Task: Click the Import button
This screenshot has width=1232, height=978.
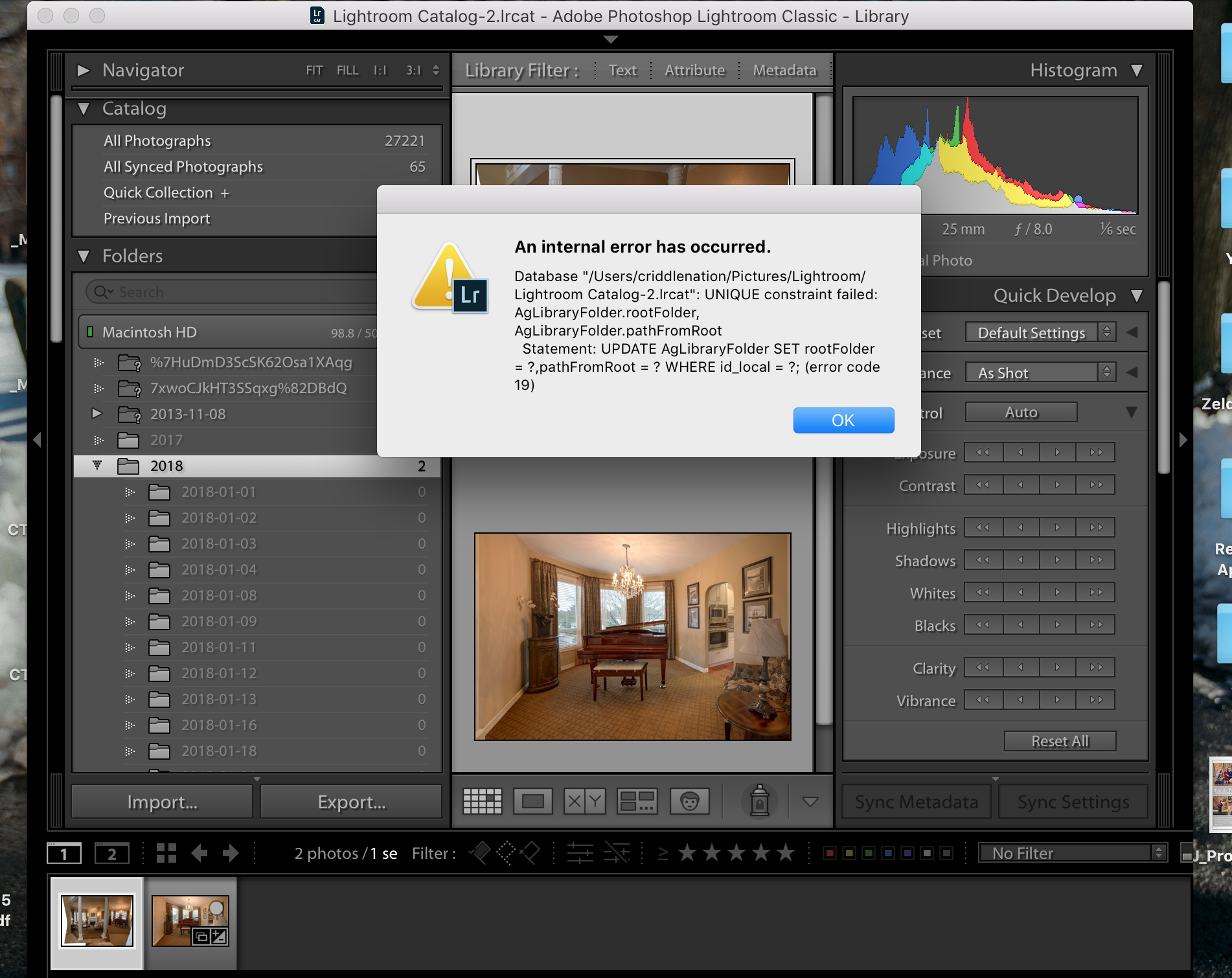Action: (x=162, y=802)
